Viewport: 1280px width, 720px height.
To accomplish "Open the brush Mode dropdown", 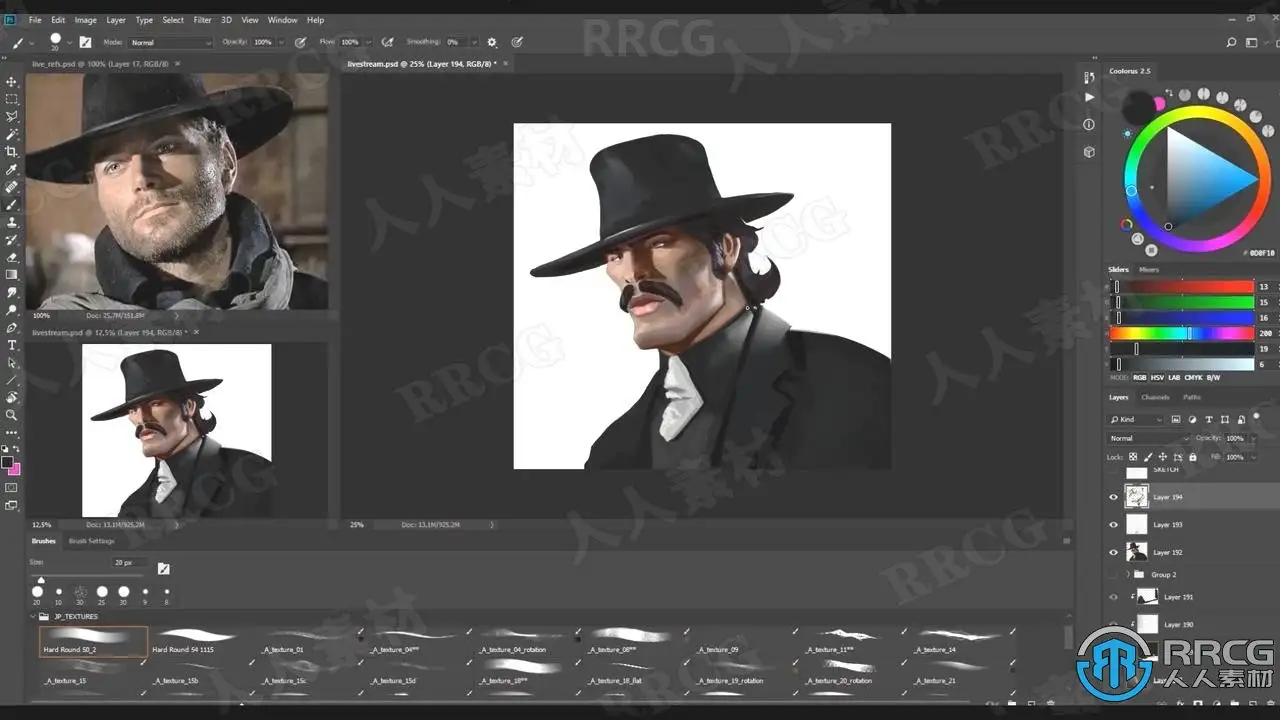I will pos(170,43).
